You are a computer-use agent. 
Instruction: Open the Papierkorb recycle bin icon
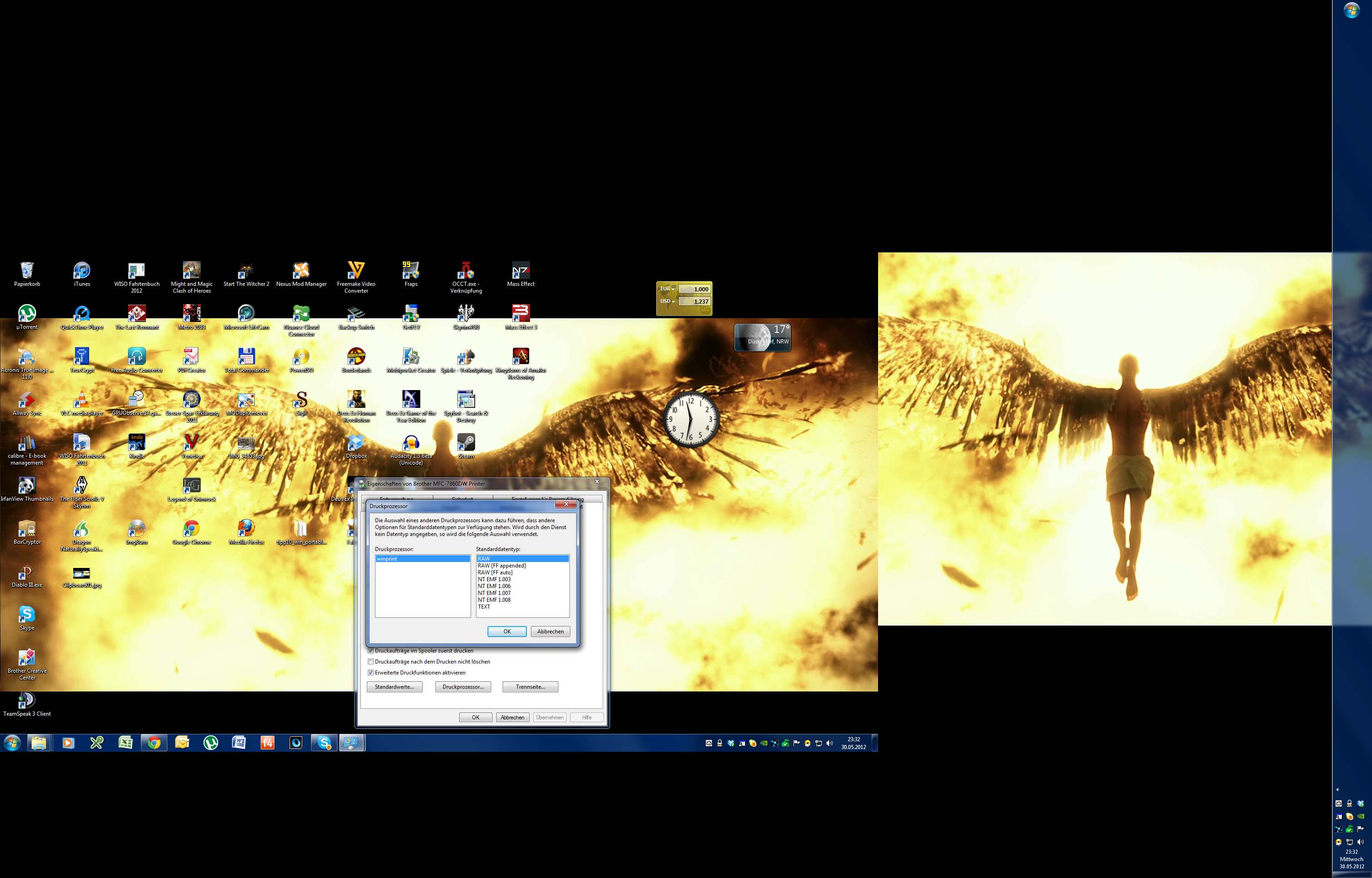click(27, 271)
